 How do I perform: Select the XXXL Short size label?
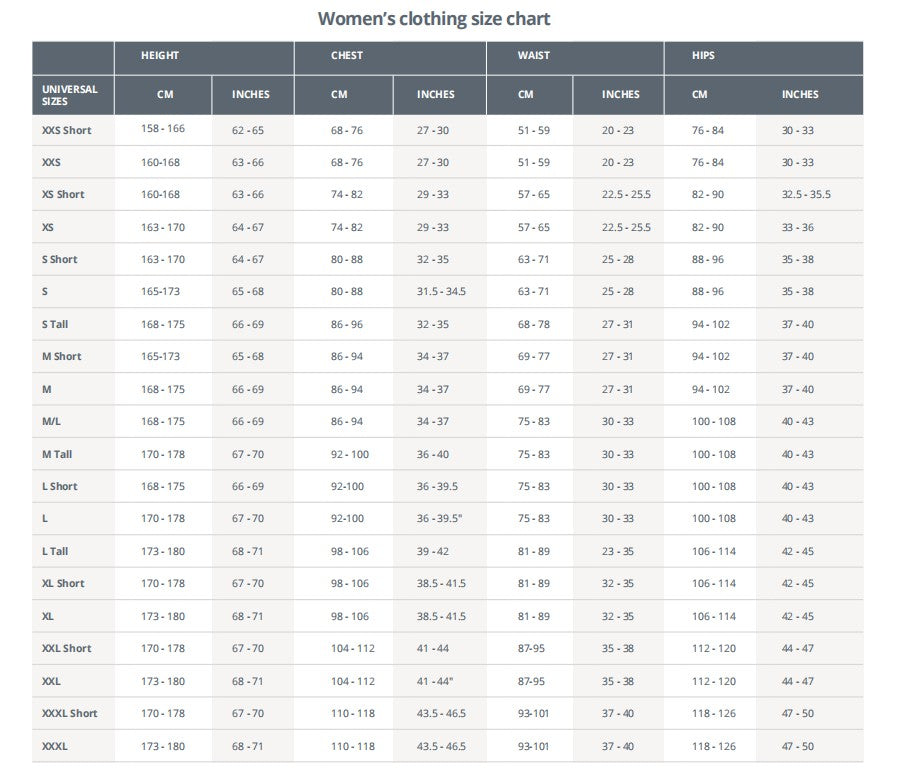click(70, 713)
